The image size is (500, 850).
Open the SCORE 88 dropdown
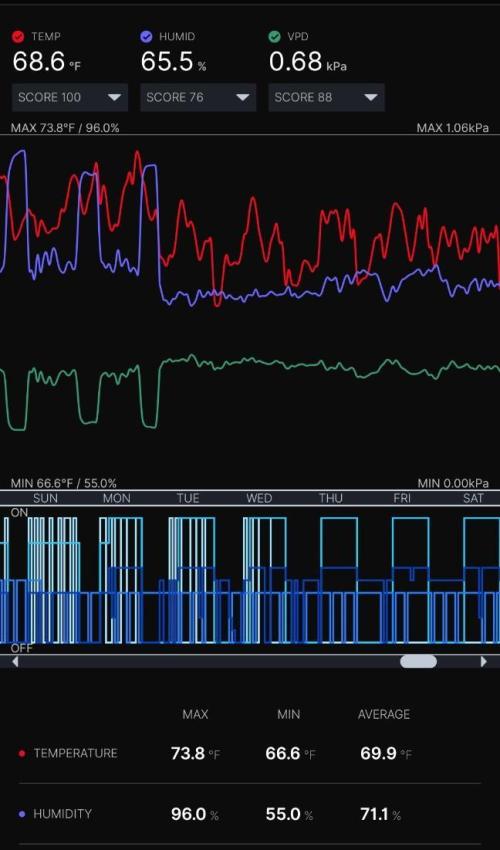pos(326,98)
